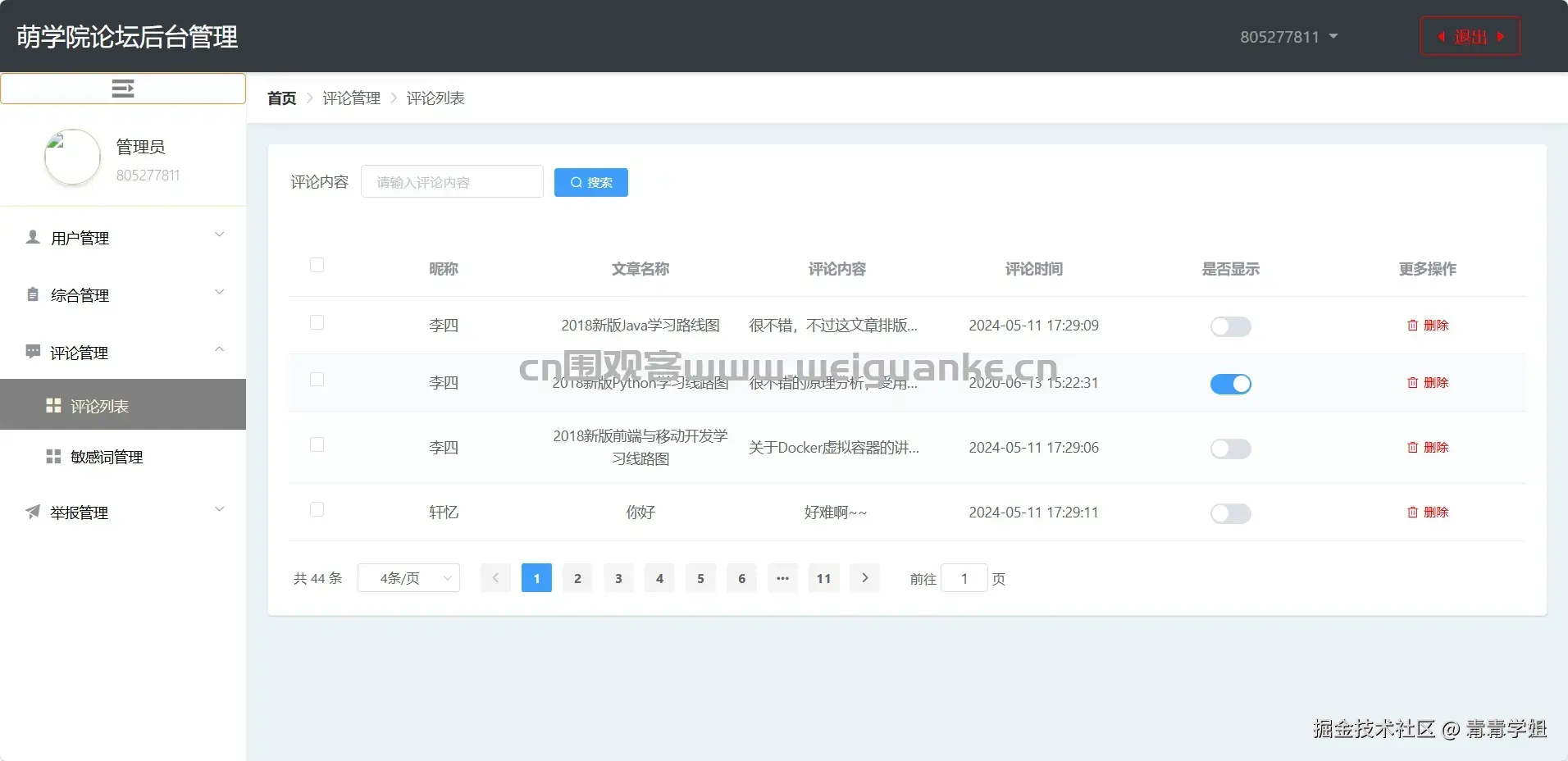
Task: Expand the 综合管理 menu chevron
Action: (219, 292)
